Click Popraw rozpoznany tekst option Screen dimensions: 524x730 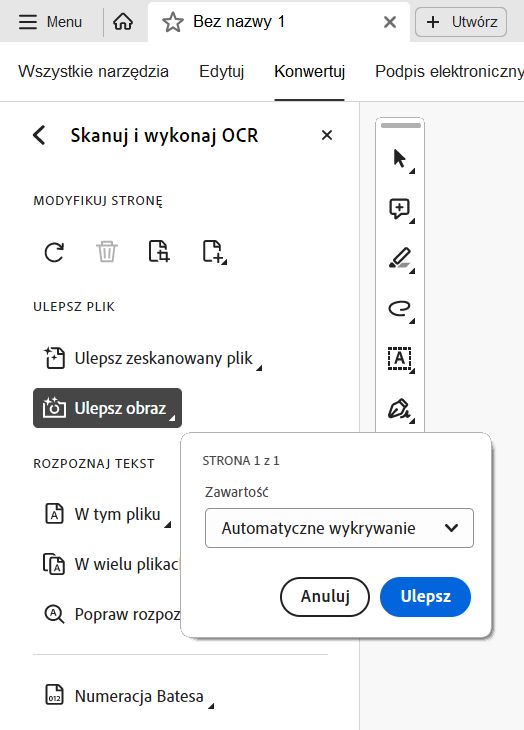[111, 615]
